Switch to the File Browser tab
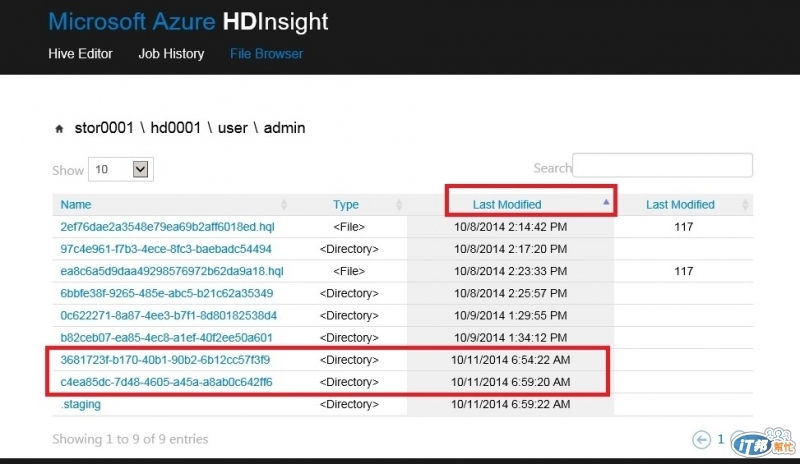 pyautogui.click(x=266, y=54)
